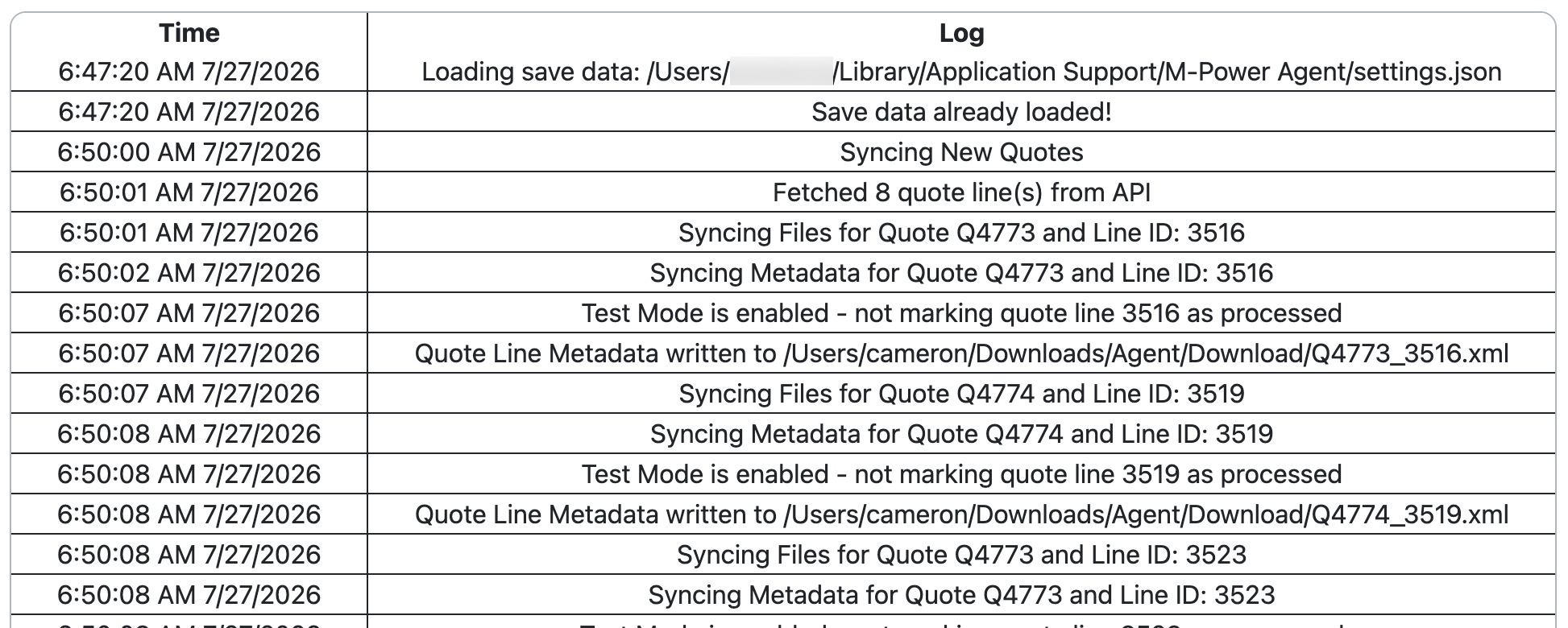Click the 'Save data already loaded!' entry
The width and height of the screenshot is (1568, 628).
tap(961, 112)
